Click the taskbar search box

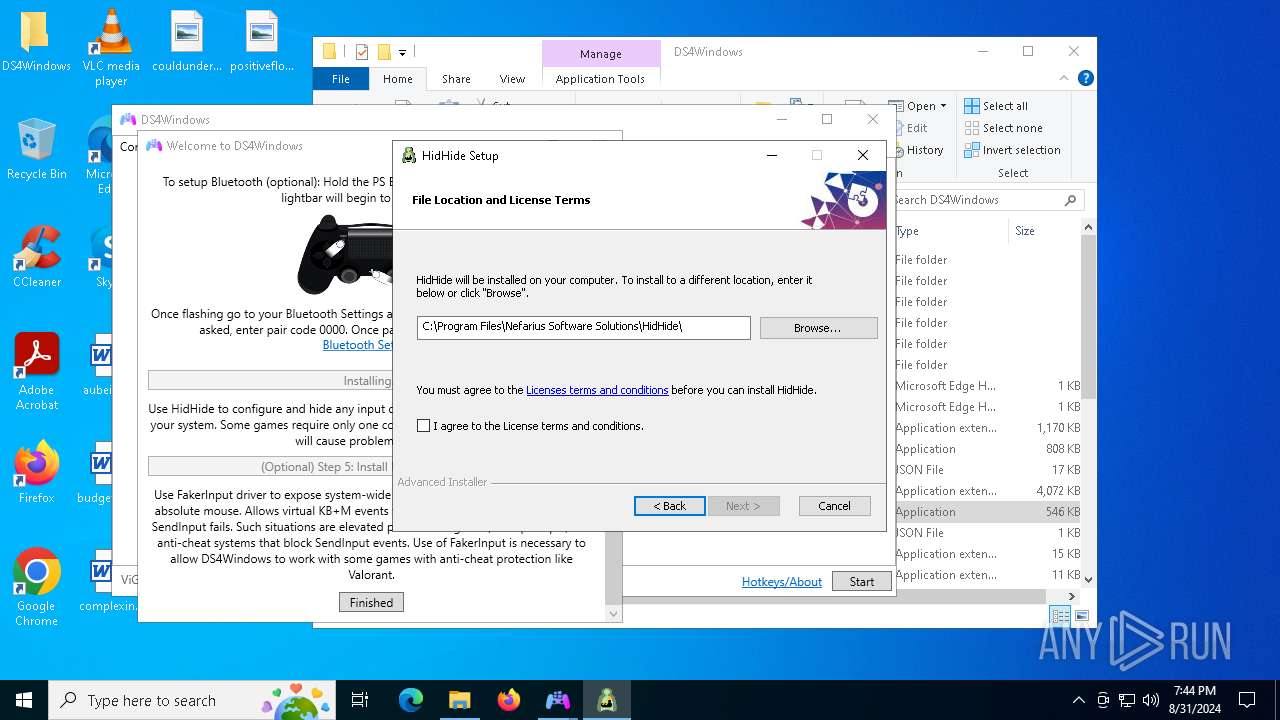[x=194, y=700]
